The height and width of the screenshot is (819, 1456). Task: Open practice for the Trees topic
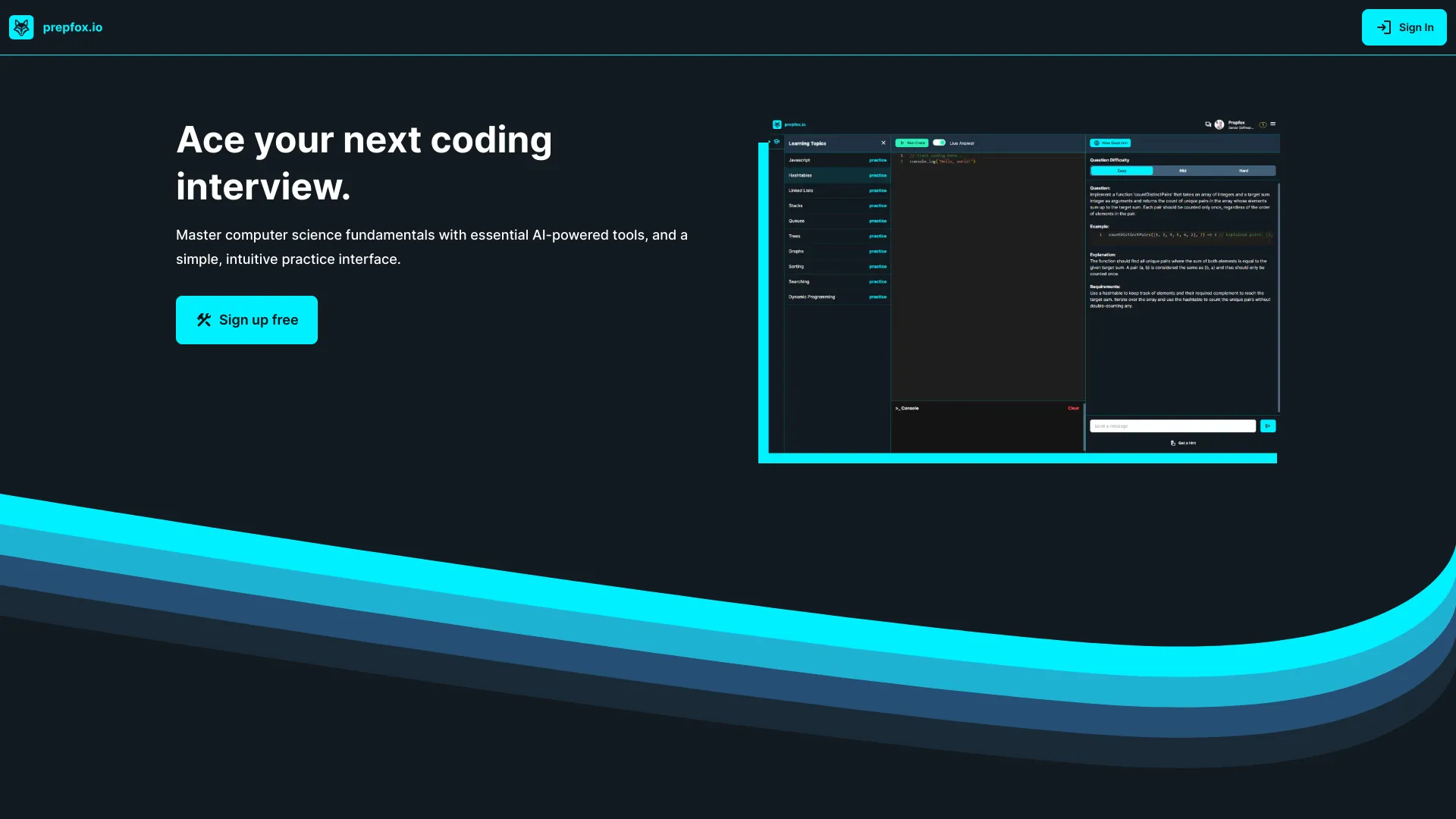tap(877, 236)
